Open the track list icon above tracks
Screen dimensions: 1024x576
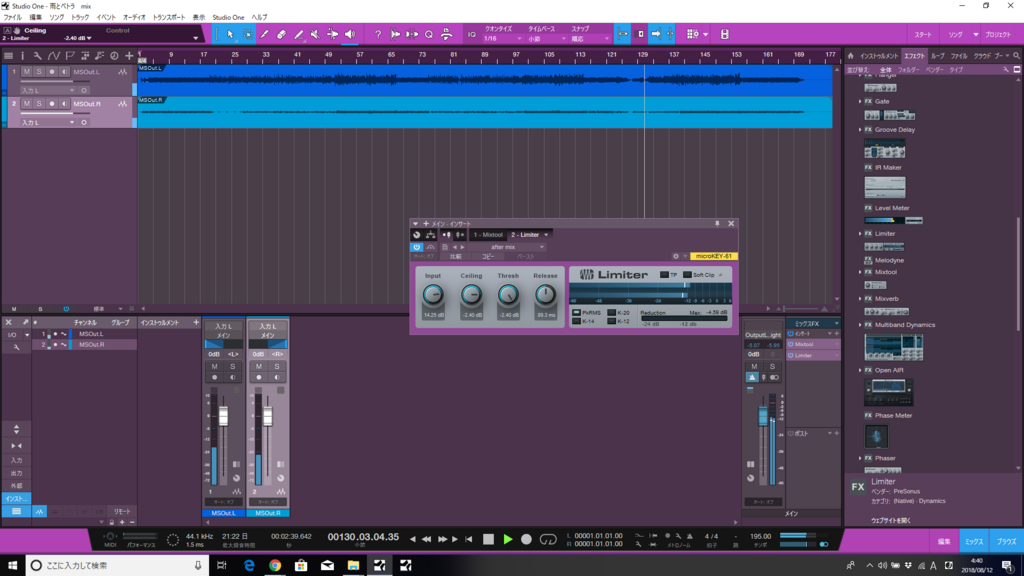click(8, 56)
